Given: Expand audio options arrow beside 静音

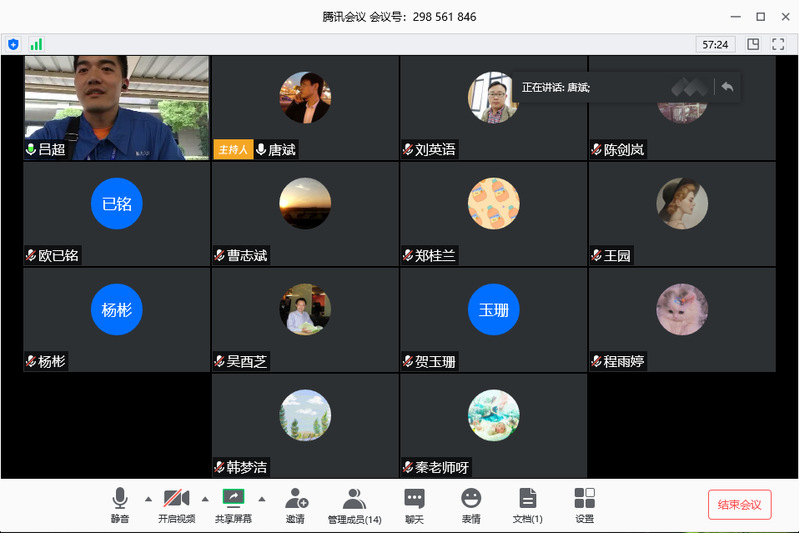Looking at the screenshot, I should [148, 498].
